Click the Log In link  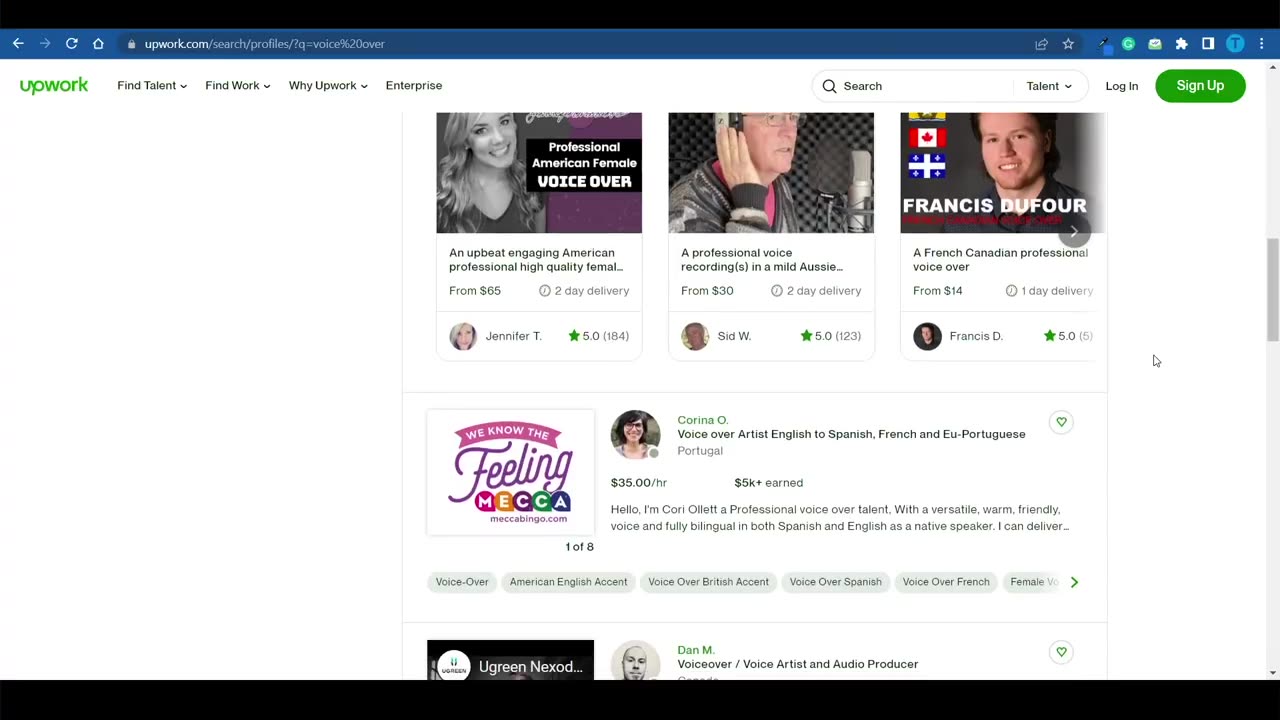pyautogui.click(x=1122, y=86)
